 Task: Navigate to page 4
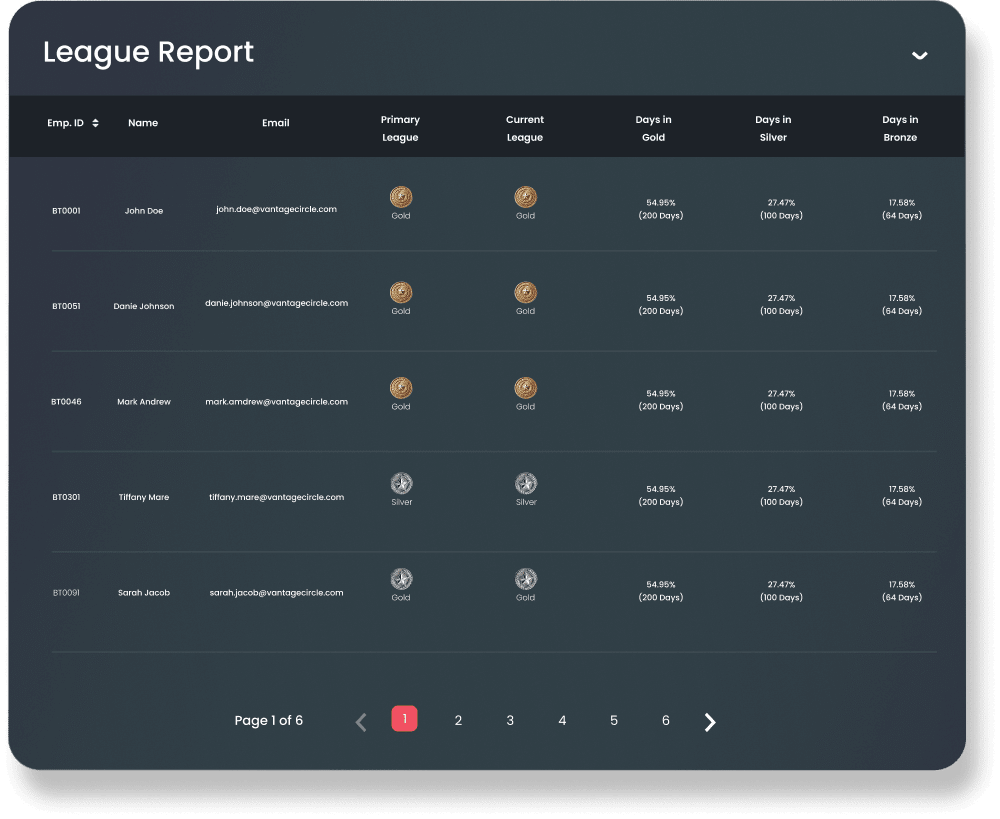coord(562,720)
